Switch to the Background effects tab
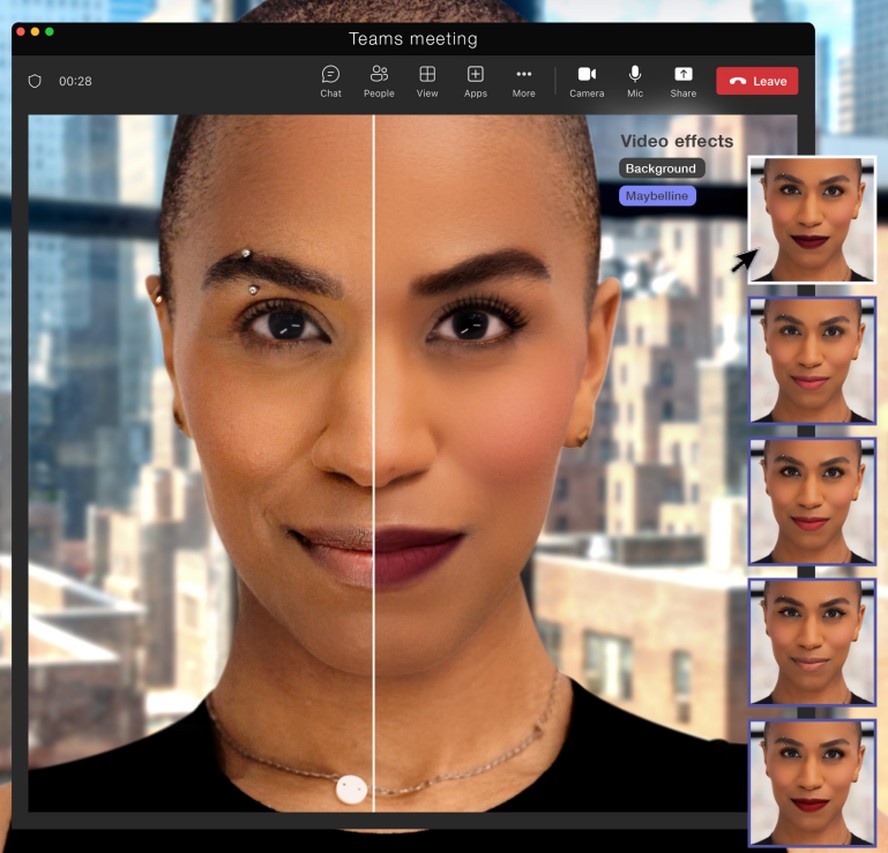This screenshot has height=853, width=888. point(661,169)
